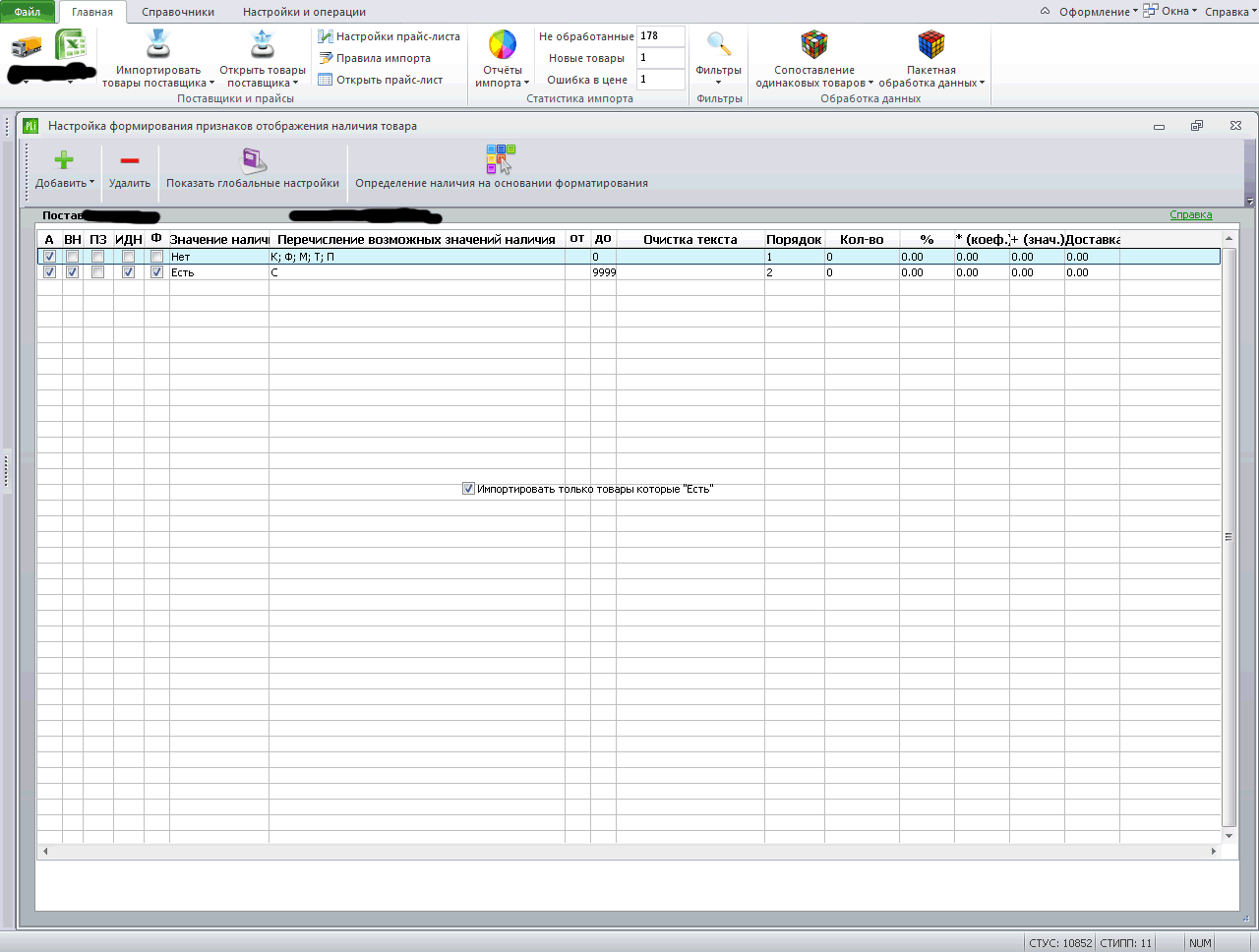Click the colored squares formatting detection icon
Viewport: 1259px width, 952px height.
pyautogui.click(x=501, y=159)
